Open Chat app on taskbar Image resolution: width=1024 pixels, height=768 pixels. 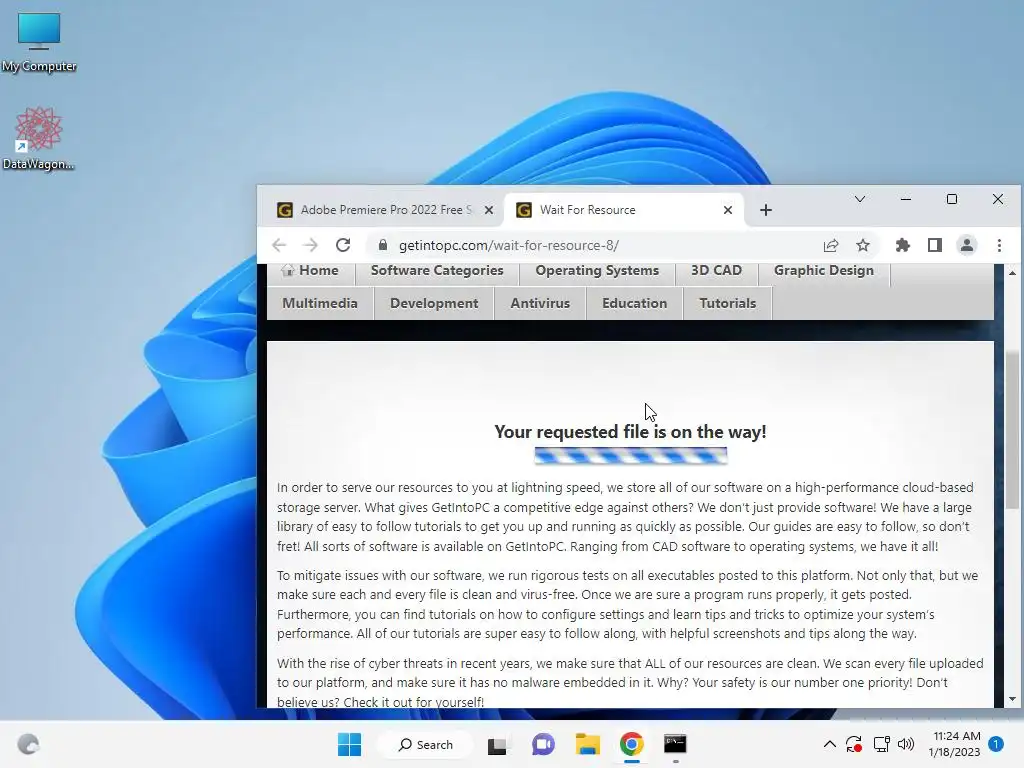click(543, 744)
